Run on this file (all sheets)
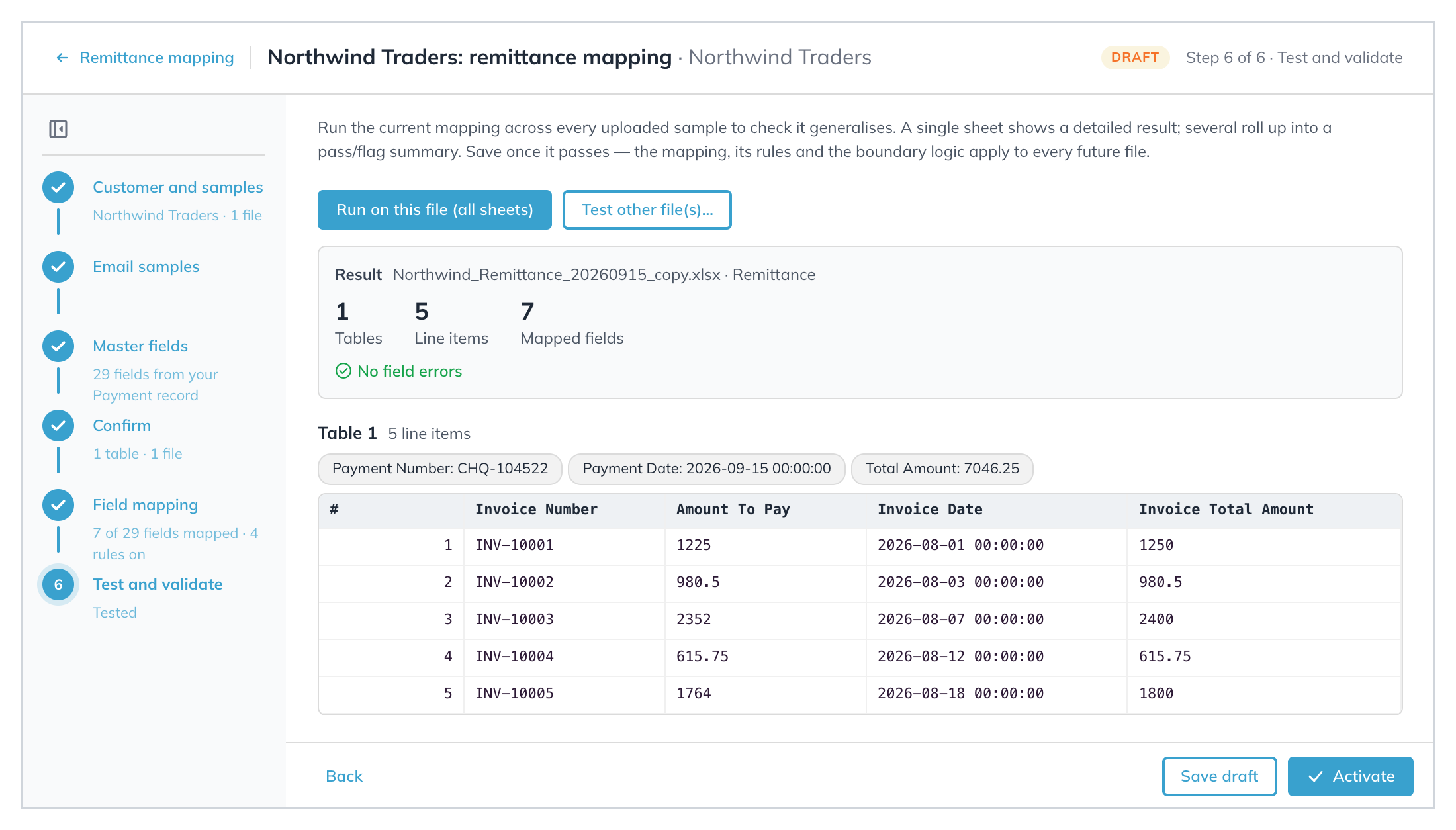 [435, 210]
